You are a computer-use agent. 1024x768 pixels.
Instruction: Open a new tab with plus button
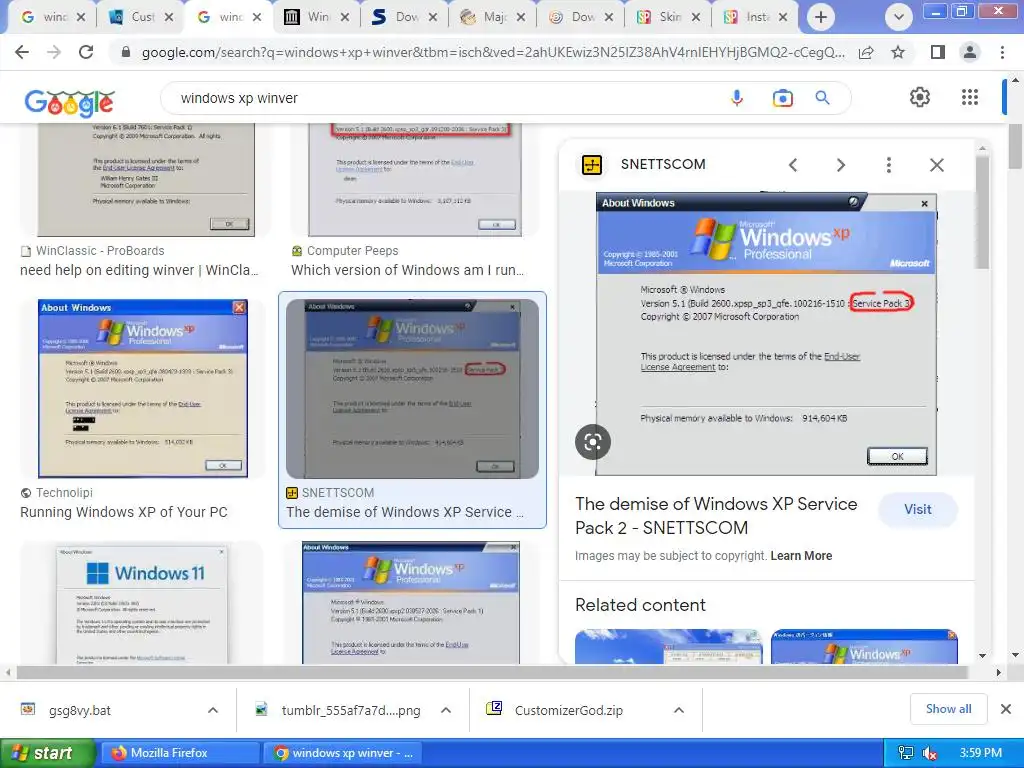point(821,17)
